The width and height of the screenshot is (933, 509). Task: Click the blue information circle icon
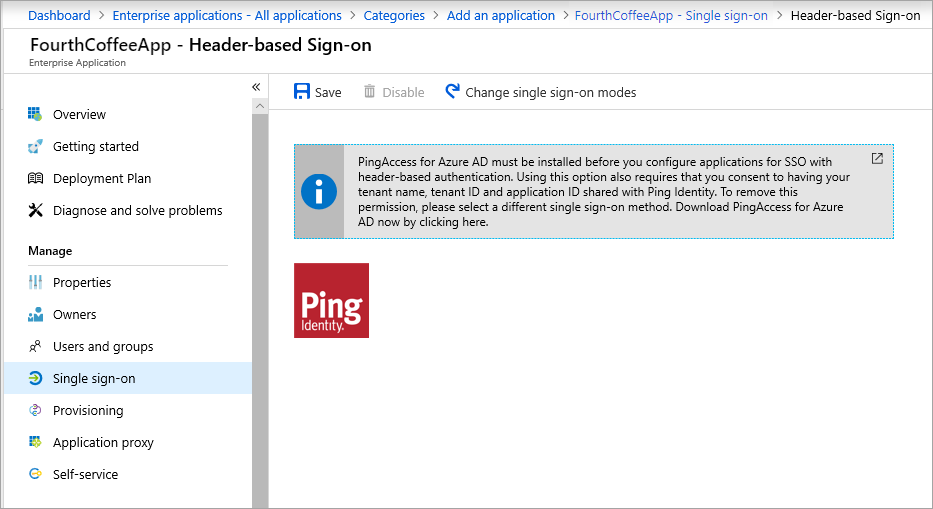(x=319, y=192)
